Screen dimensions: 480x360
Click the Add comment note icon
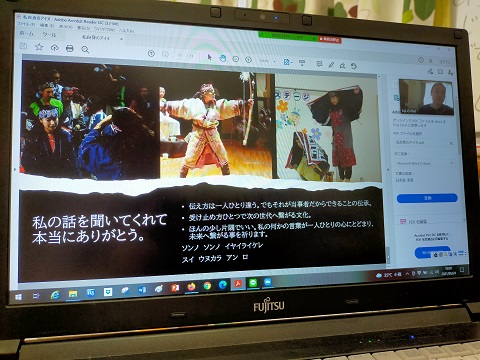tap(319, 64)
